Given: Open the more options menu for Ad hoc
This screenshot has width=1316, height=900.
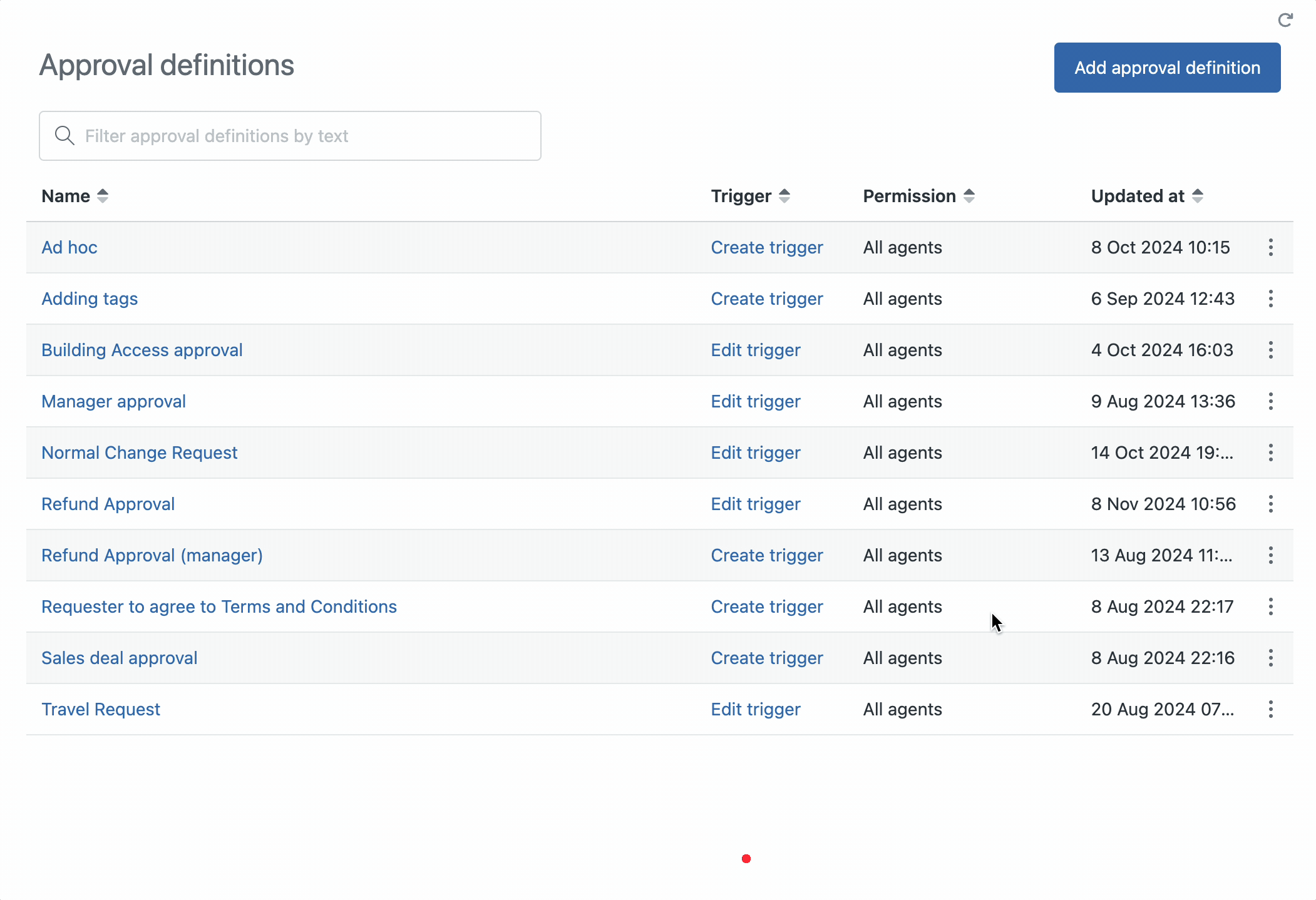Looking at the screenshot, I should point(1270,247).
